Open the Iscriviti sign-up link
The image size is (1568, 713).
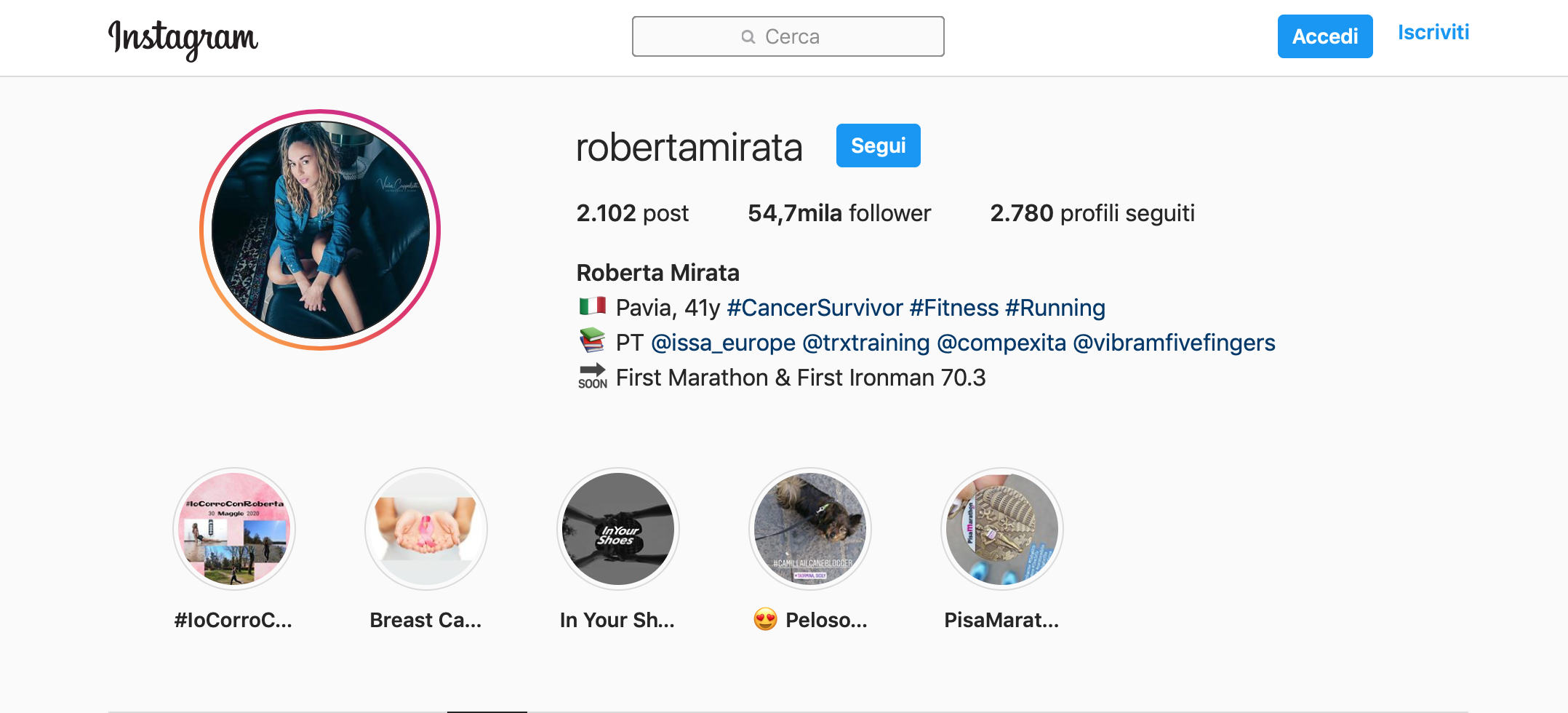(x=1433, y=33)
